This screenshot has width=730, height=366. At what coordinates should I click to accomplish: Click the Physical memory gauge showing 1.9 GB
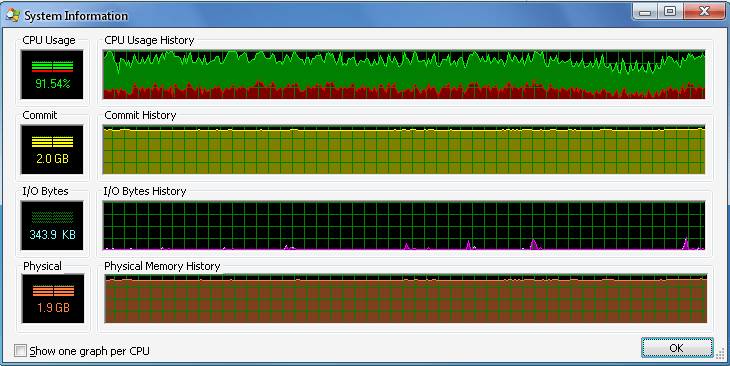(x=53, y=298)
